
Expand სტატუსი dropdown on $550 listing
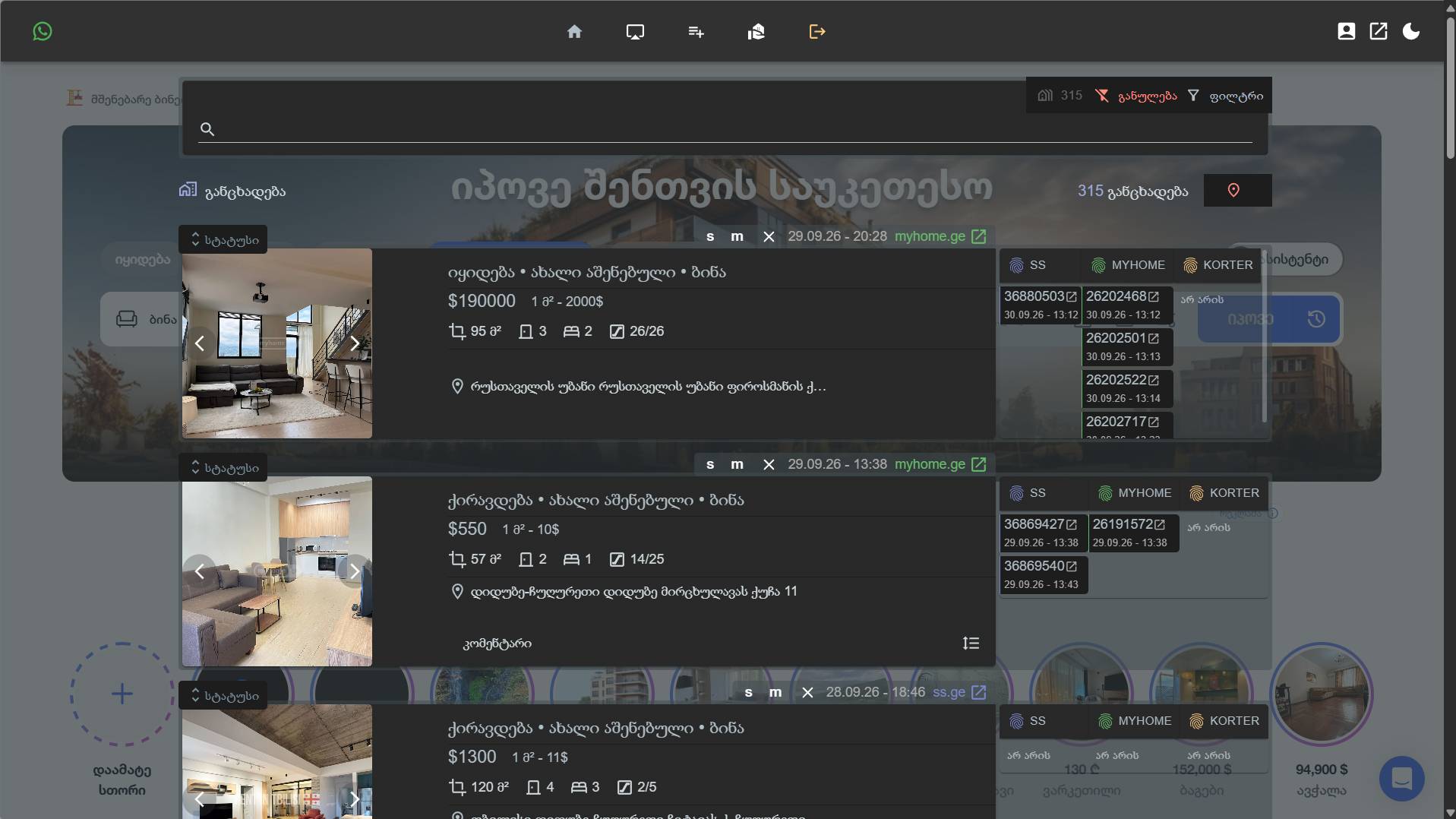(223, 467)
